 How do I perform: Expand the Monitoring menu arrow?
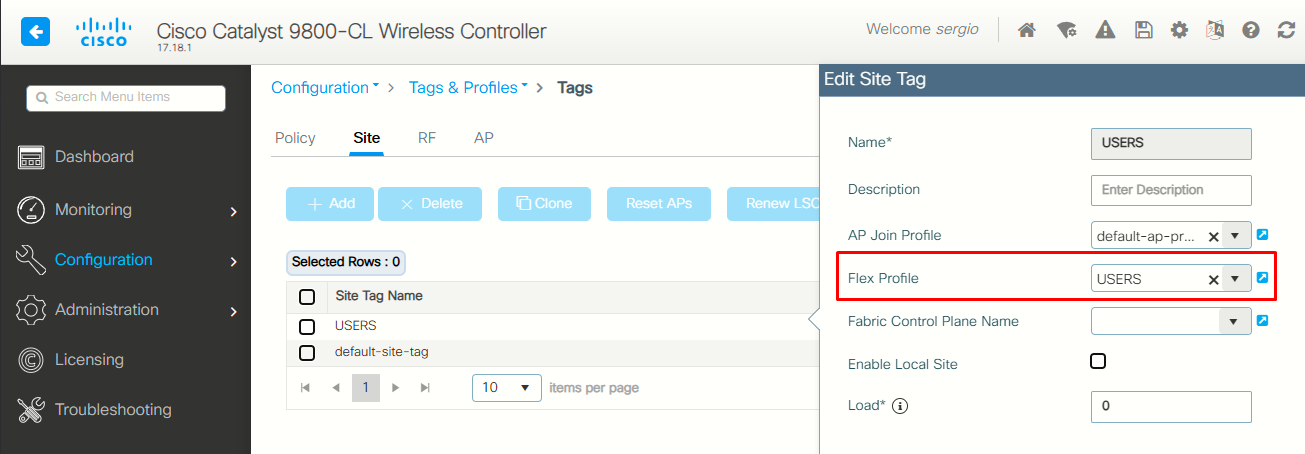[233, 211]
